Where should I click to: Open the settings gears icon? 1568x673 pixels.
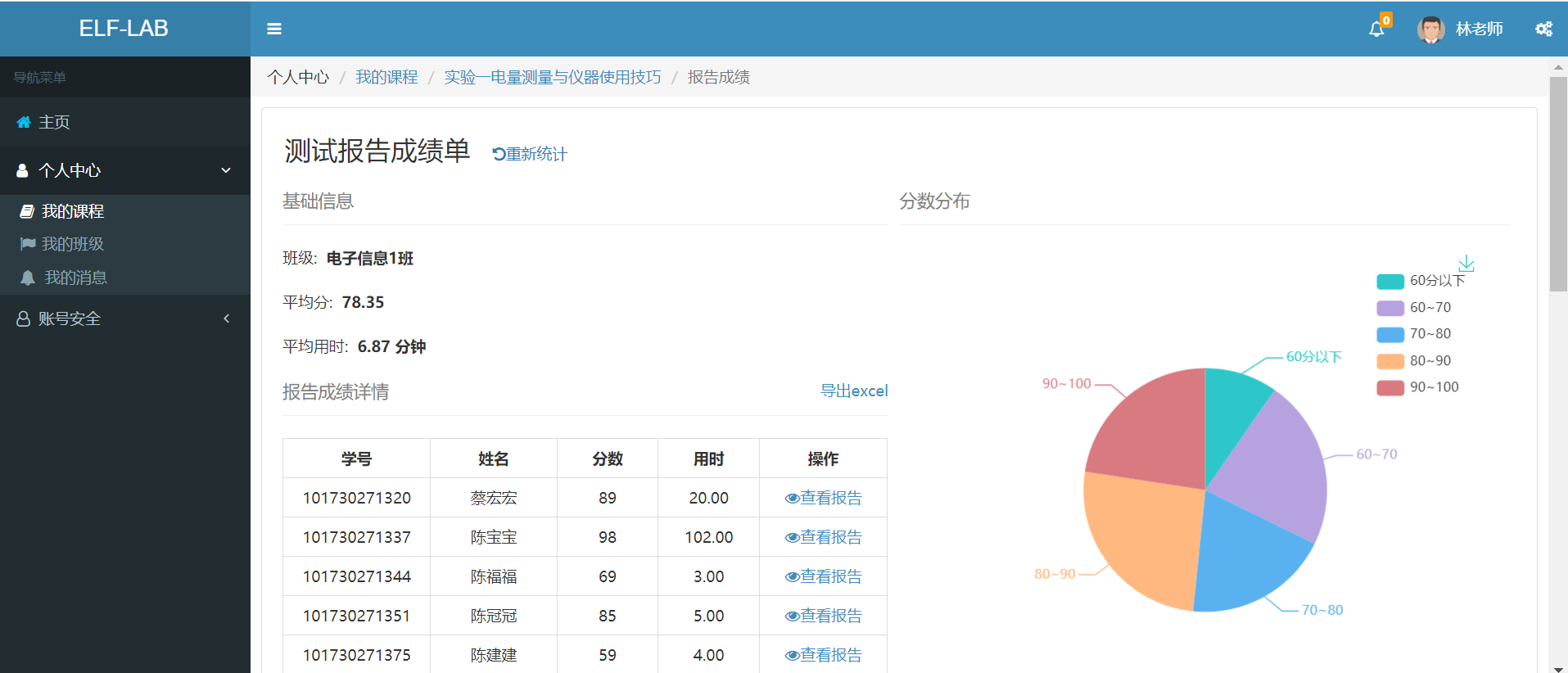(1543, 29)
